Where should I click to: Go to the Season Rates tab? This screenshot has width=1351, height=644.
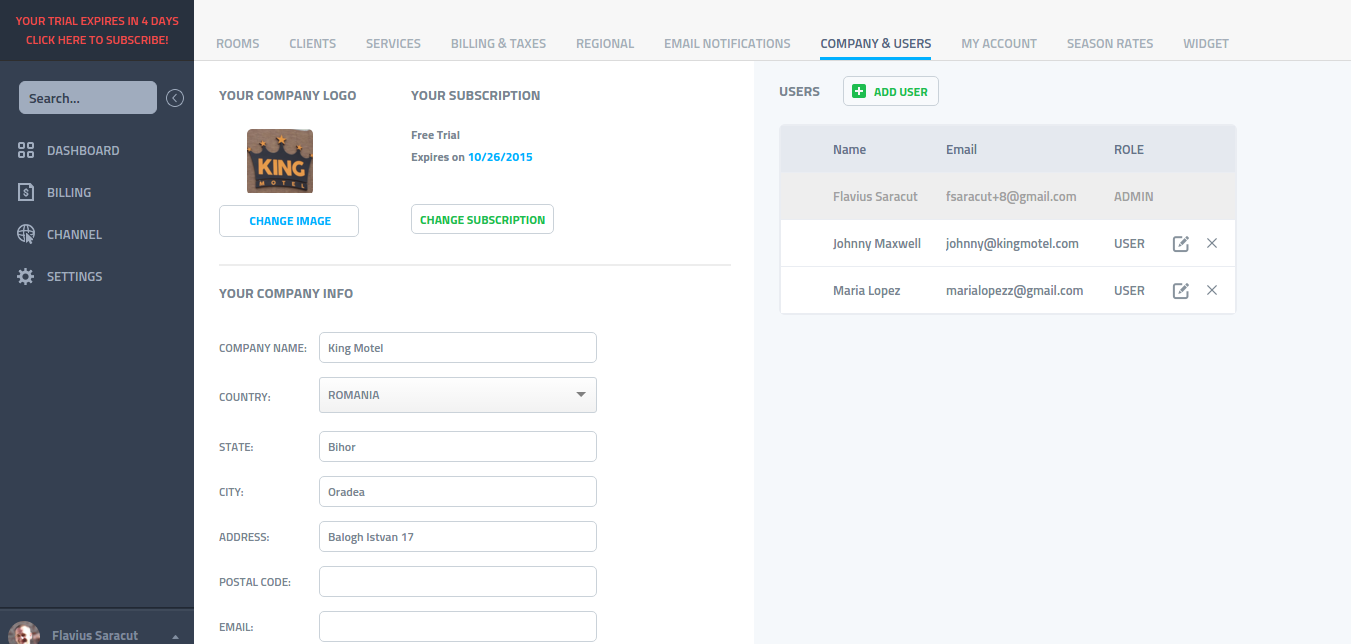[1110, 44]
